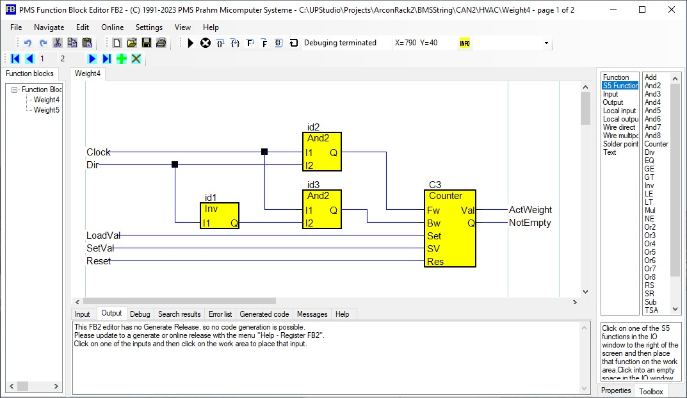Viewport: 687px width, 398px height.
Task: Switch to the Properties tab
Action: (x=616, y=390)
